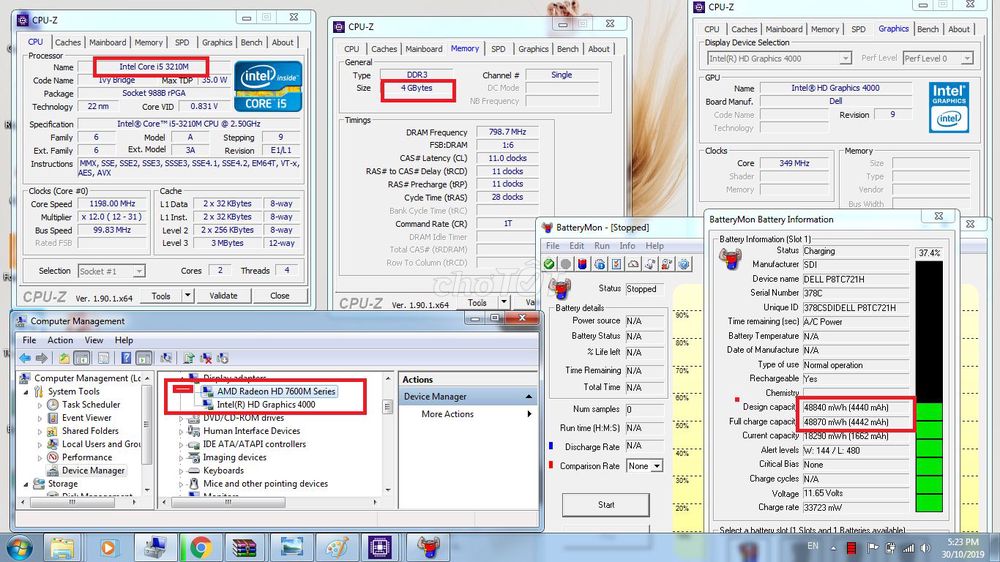Expand the Task Scheduler tree node

point(40,405)
